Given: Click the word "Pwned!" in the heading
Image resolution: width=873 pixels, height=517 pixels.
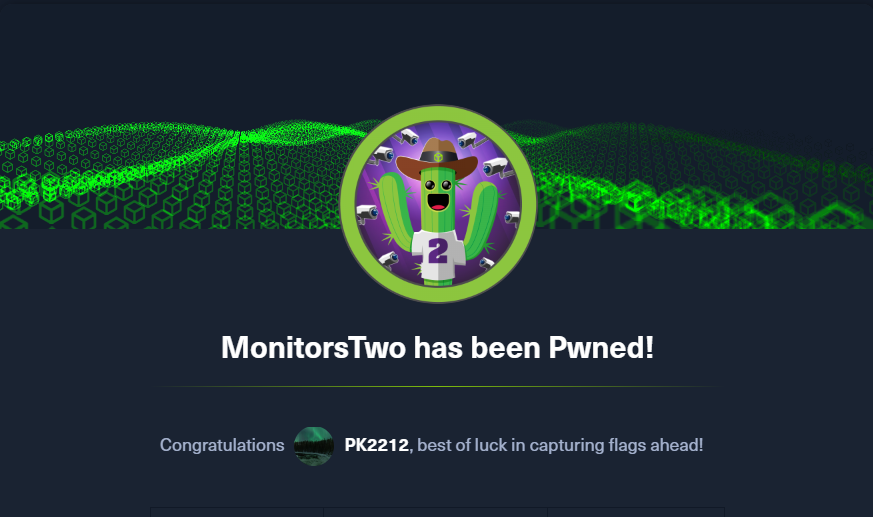Looking at the screenshot, I should (x=601, y=347).
